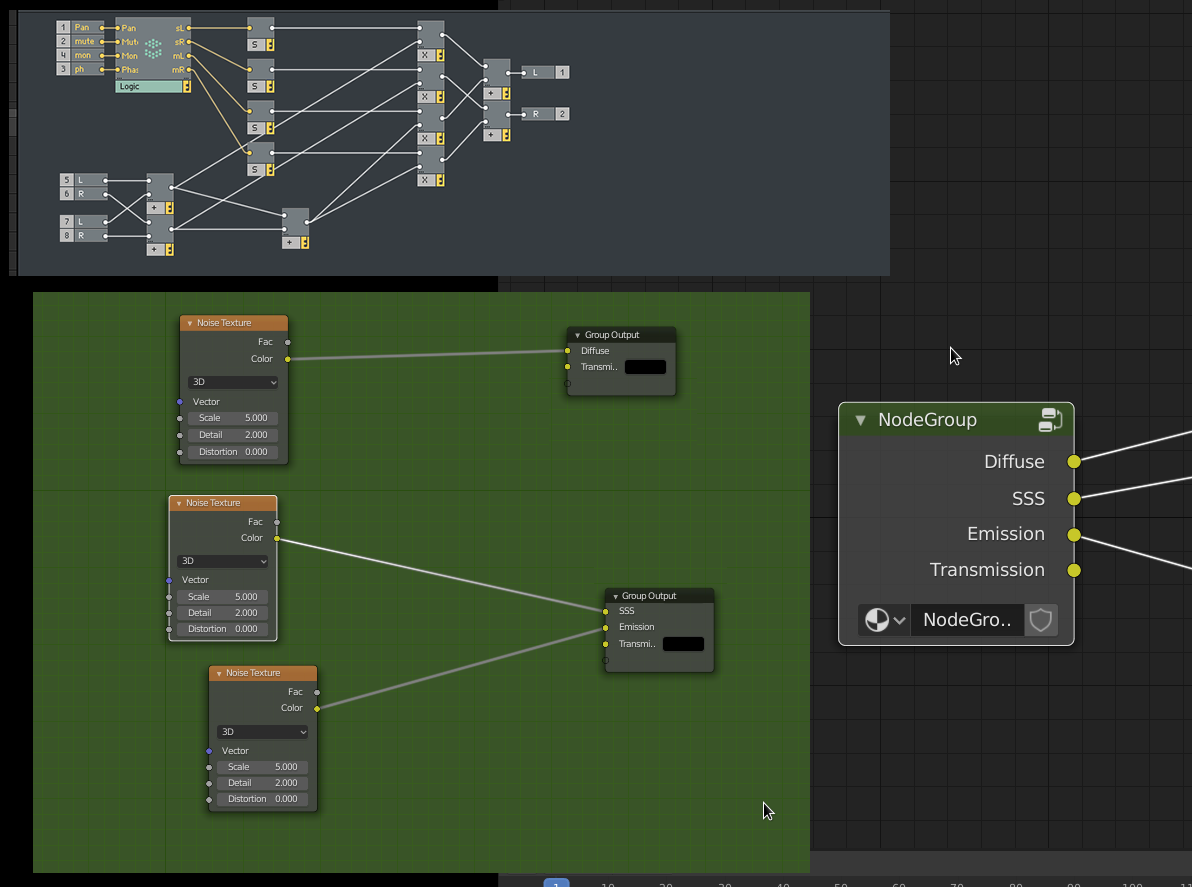
Task: Select the R input terminal numbered 8
Action: 84,236
